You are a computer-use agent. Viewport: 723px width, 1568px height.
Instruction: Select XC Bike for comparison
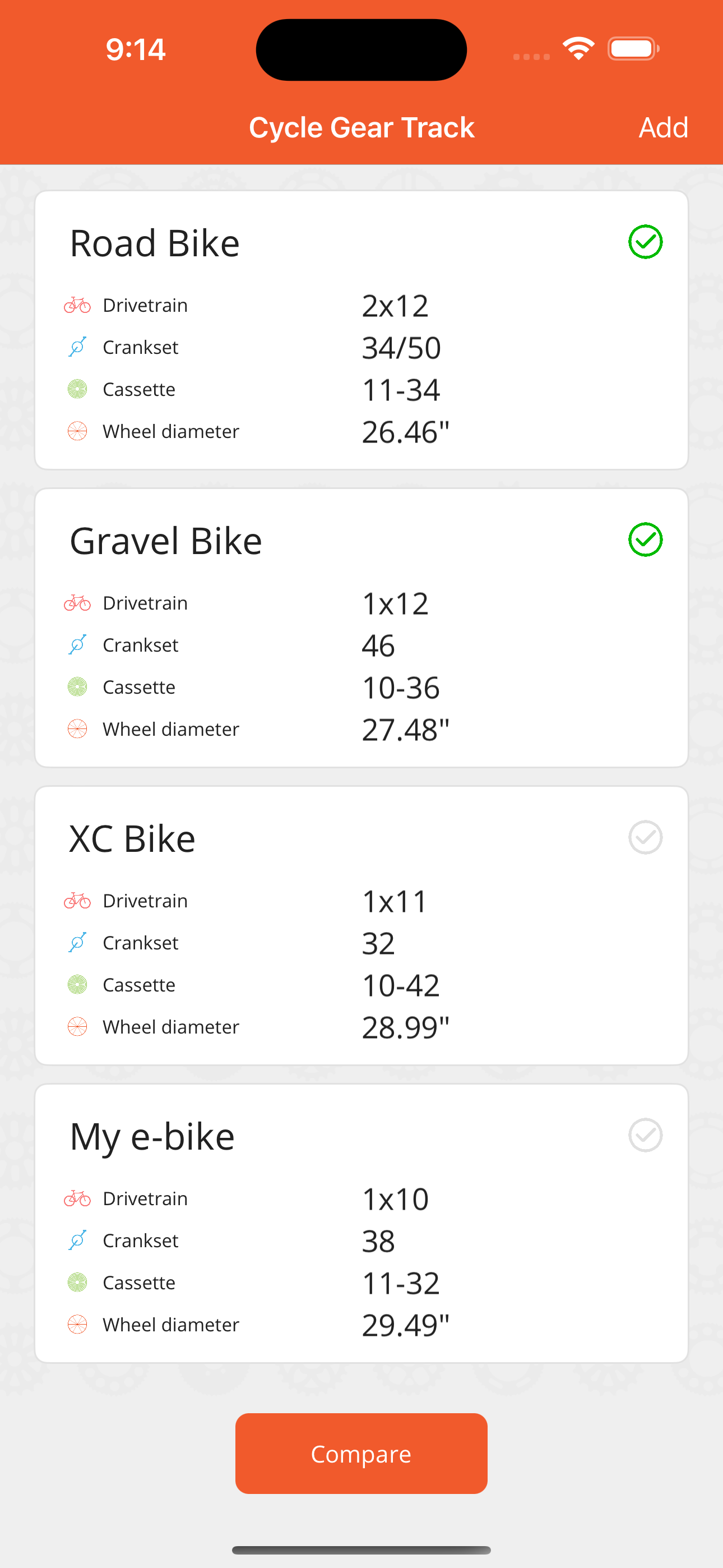pyautogui.click(x=645, y=837)
